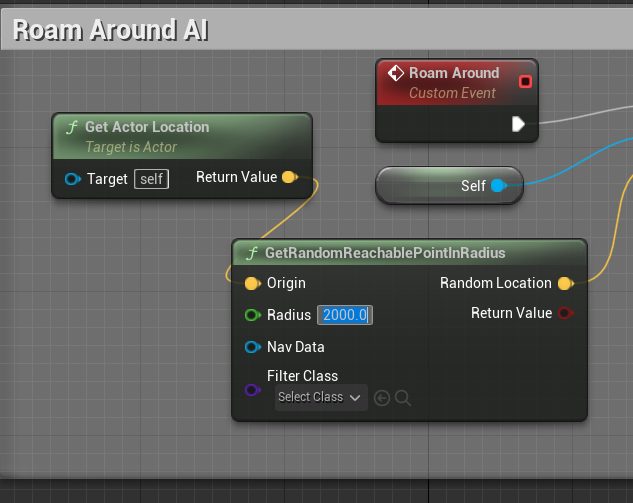Click the Roam Around exec output pin
The width and height of the screenshot is (633, 503).
[518, 124]
